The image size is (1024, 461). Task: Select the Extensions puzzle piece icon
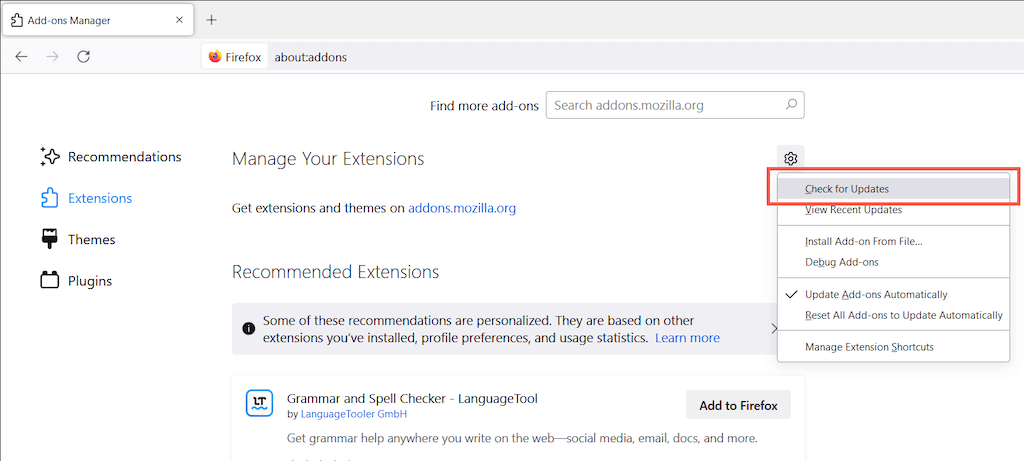coord(50,198)
